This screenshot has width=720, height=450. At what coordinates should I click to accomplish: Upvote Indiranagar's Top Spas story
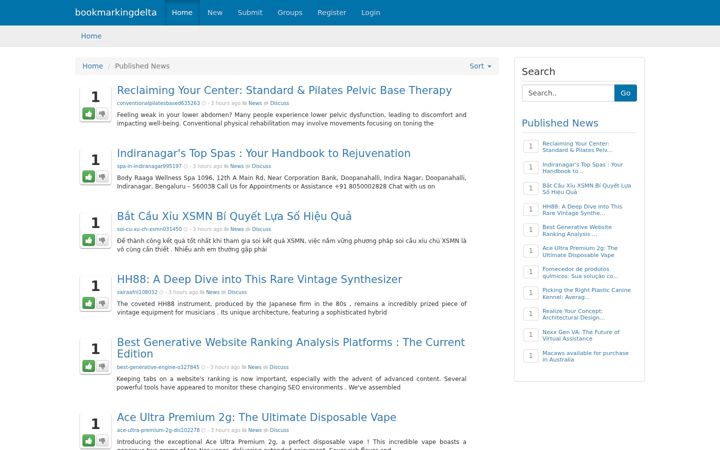[x=89, y=176]
